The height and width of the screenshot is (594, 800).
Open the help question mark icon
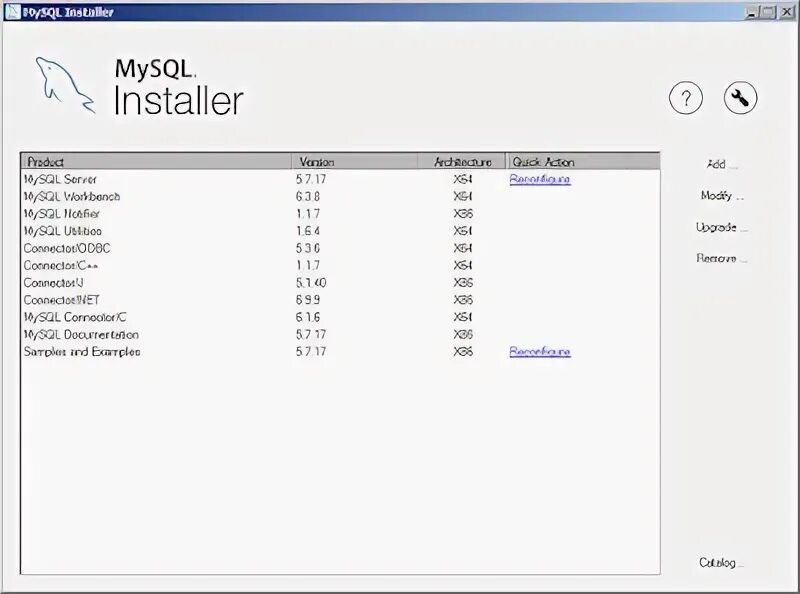pos(686,98)
